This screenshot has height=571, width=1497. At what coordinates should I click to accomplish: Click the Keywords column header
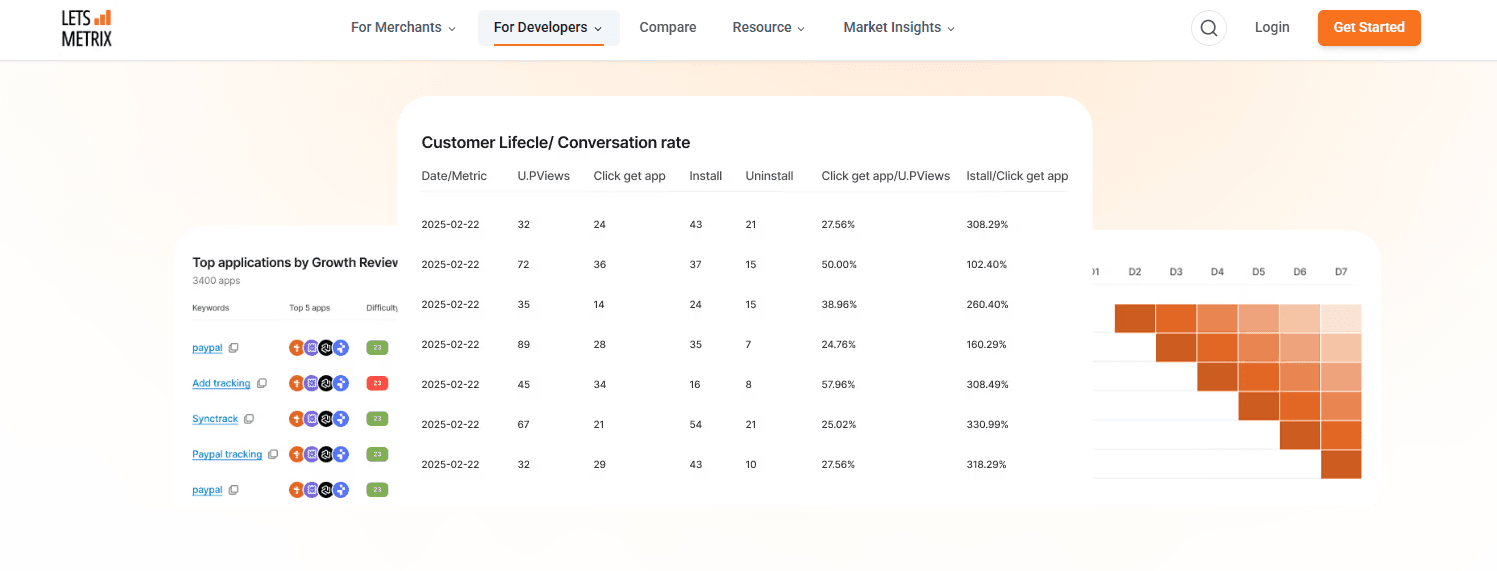210,308
